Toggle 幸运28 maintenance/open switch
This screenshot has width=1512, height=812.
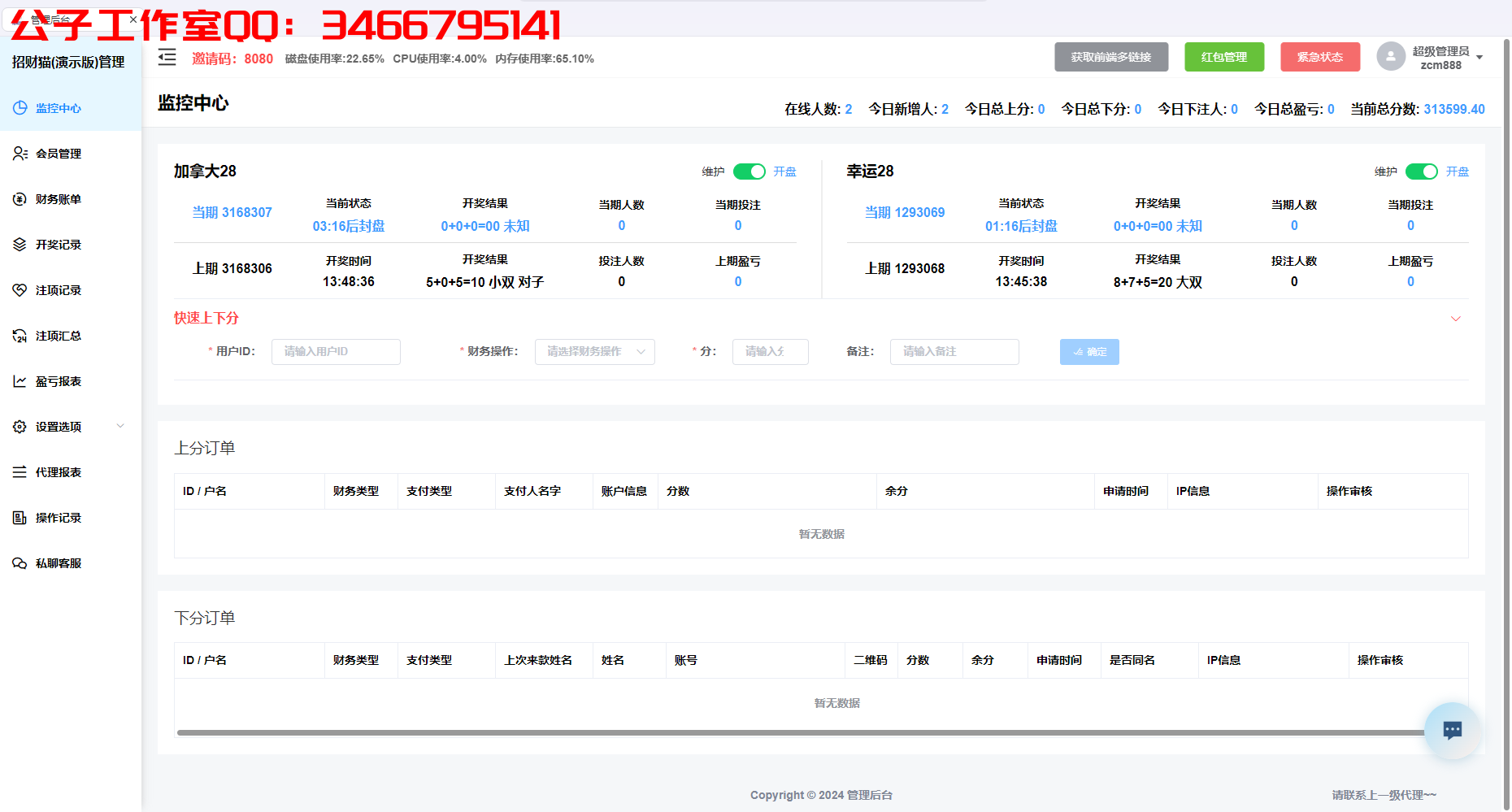click(1422, 172)
